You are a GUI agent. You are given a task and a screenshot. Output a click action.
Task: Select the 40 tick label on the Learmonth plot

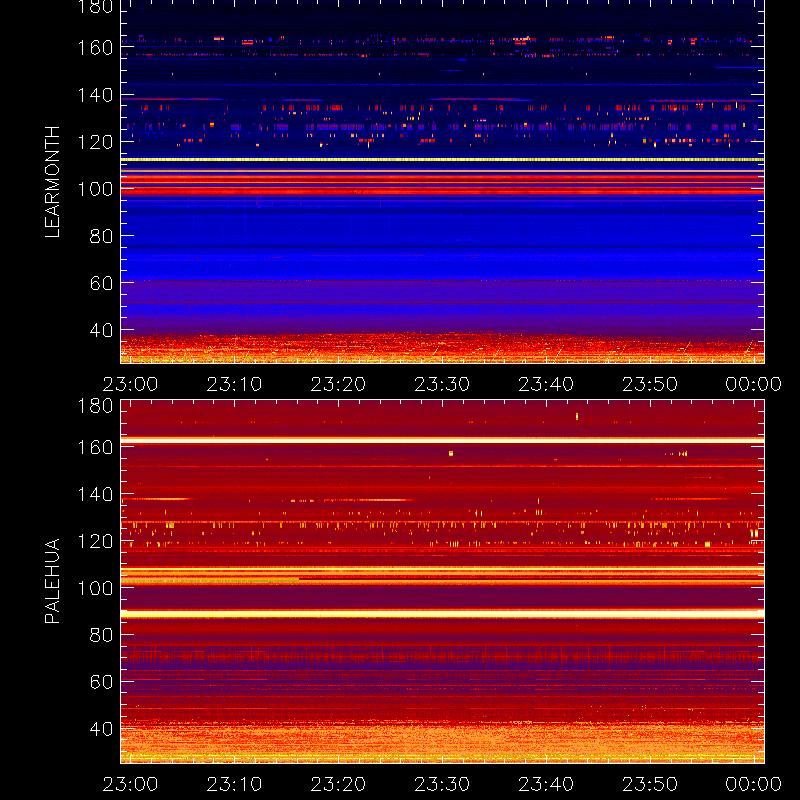coord(101,330)
